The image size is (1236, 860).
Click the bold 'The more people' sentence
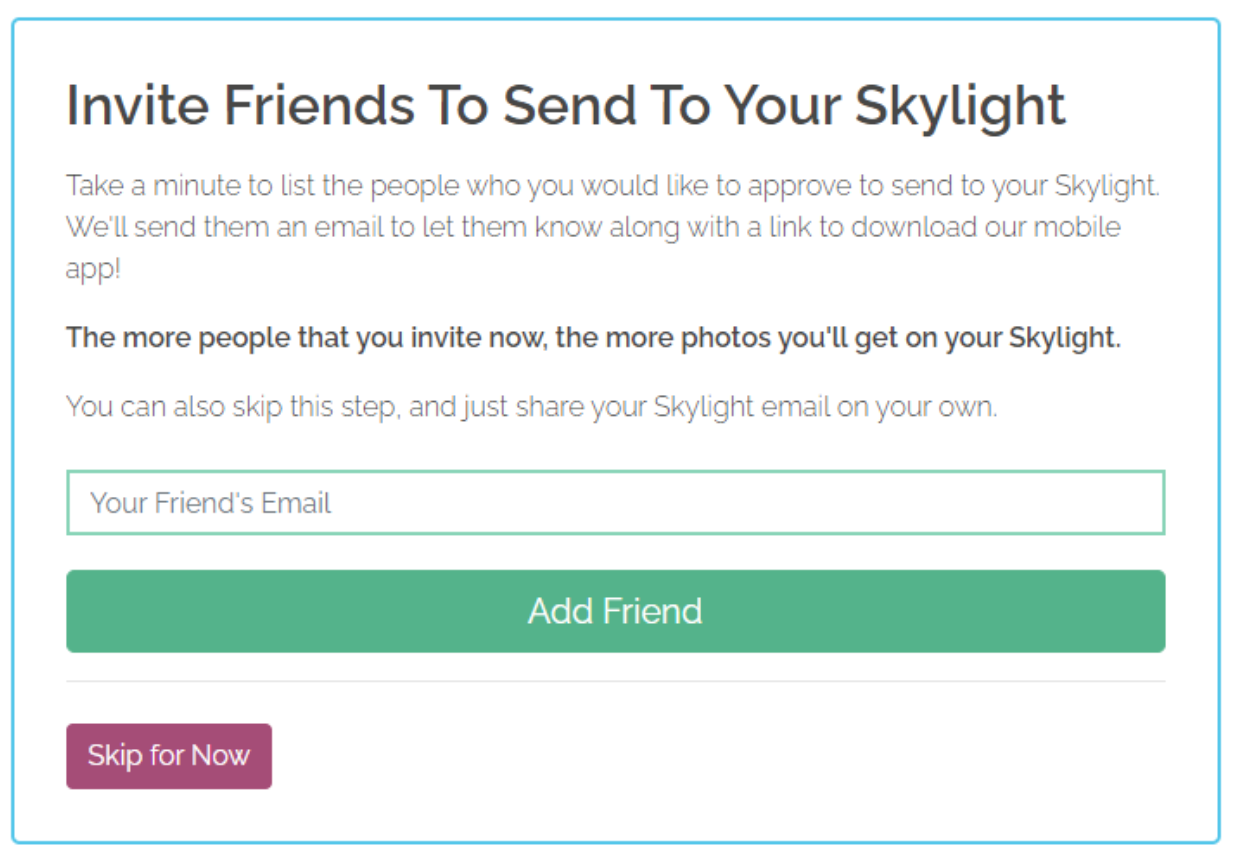pyautogui.click(x=593, y=338)
